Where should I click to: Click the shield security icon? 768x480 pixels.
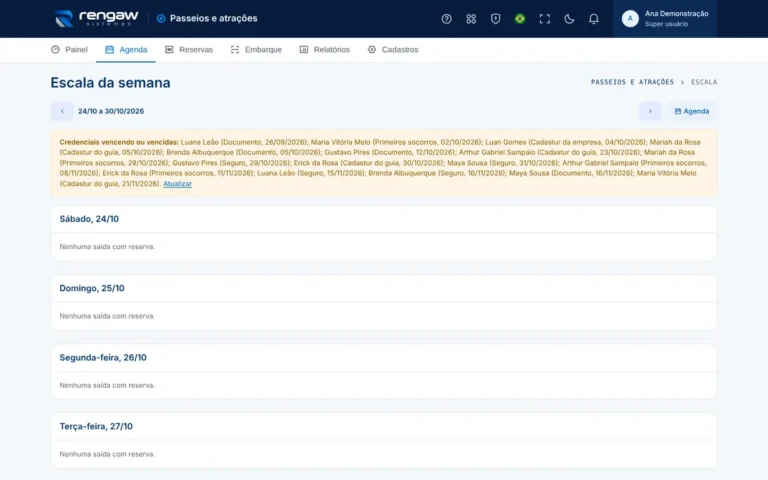[495, 19]
